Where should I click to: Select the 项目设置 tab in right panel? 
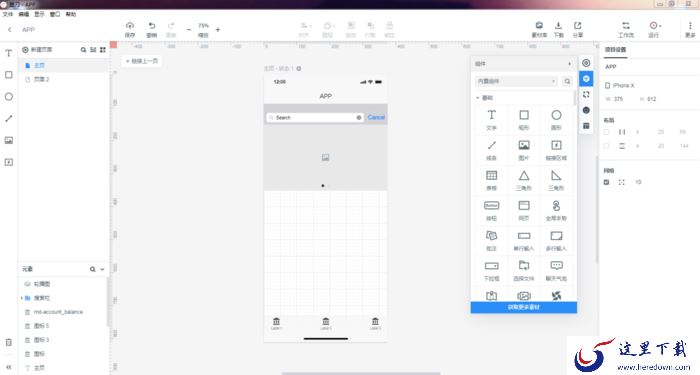[616, 50]
